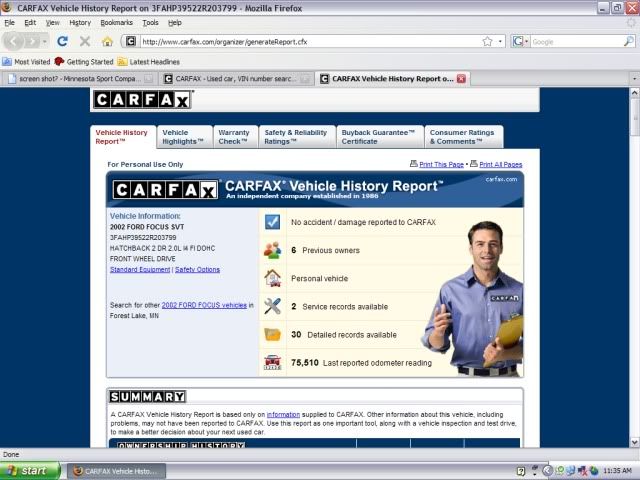Click the VIN 3FAHP39522R203799 text
This screenshot has width=640, height=480.
tap(143, 238)
